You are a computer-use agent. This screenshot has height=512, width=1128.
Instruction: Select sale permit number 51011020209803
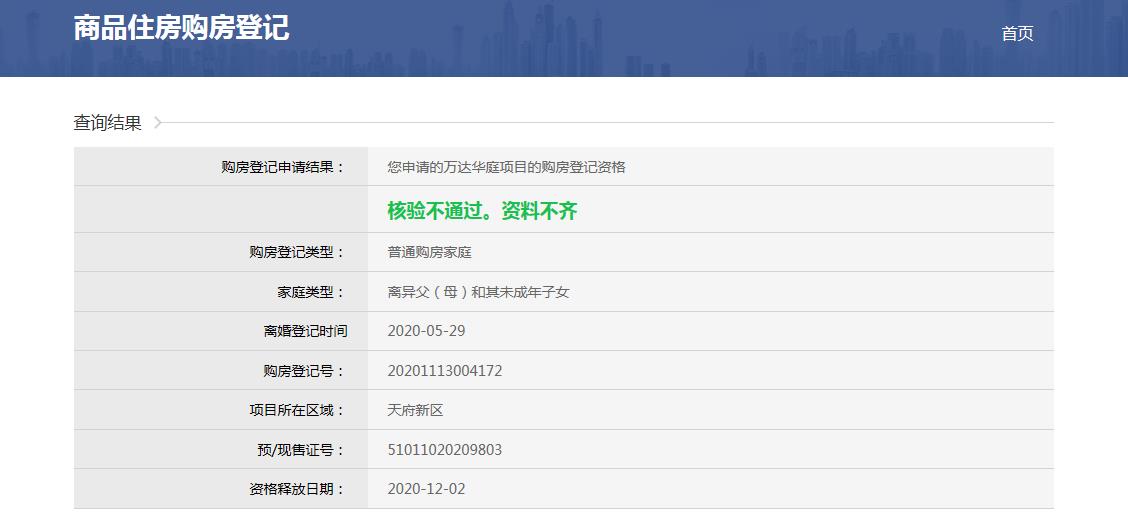(x=444, y=450)
